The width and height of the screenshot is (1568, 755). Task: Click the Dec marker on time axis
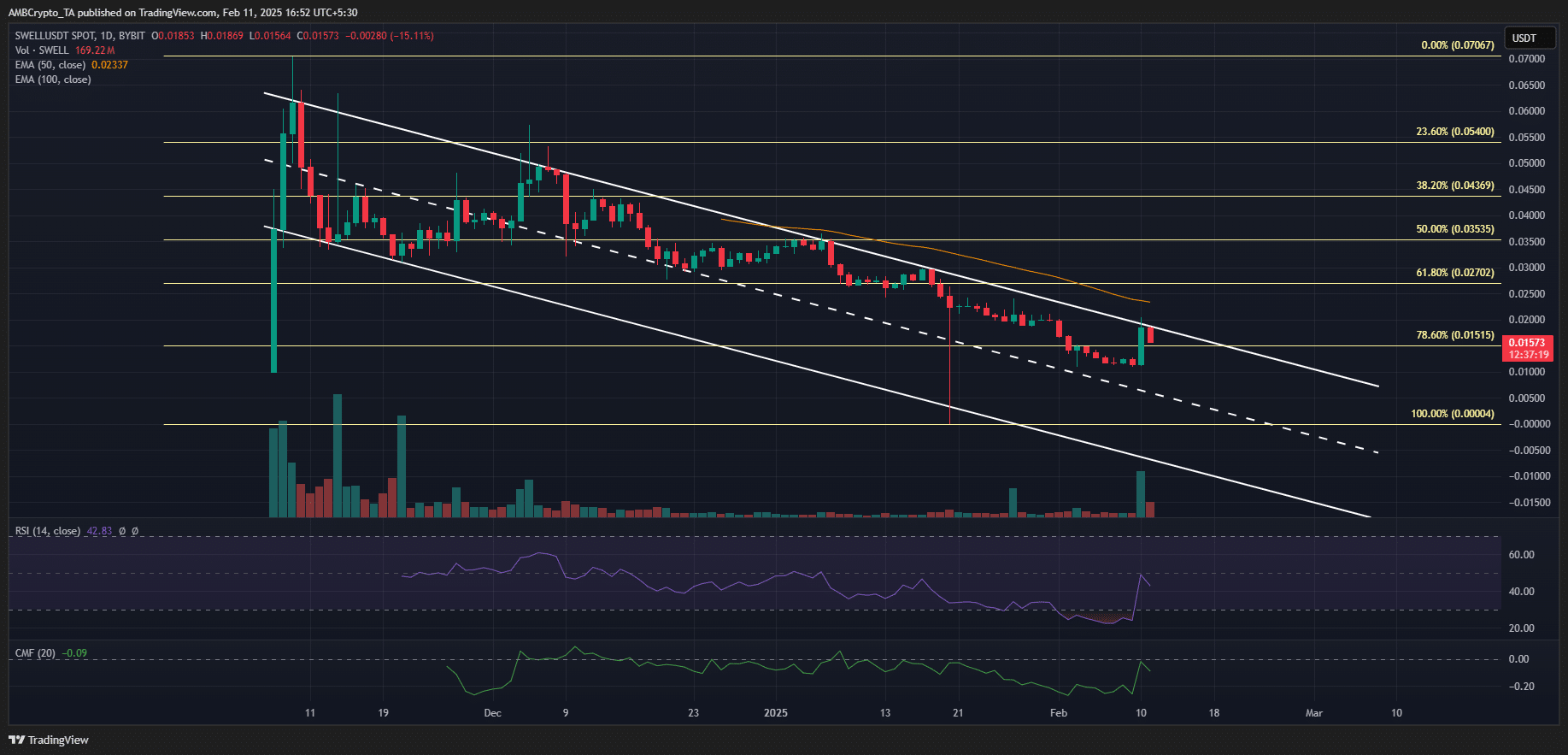(492, 713)
